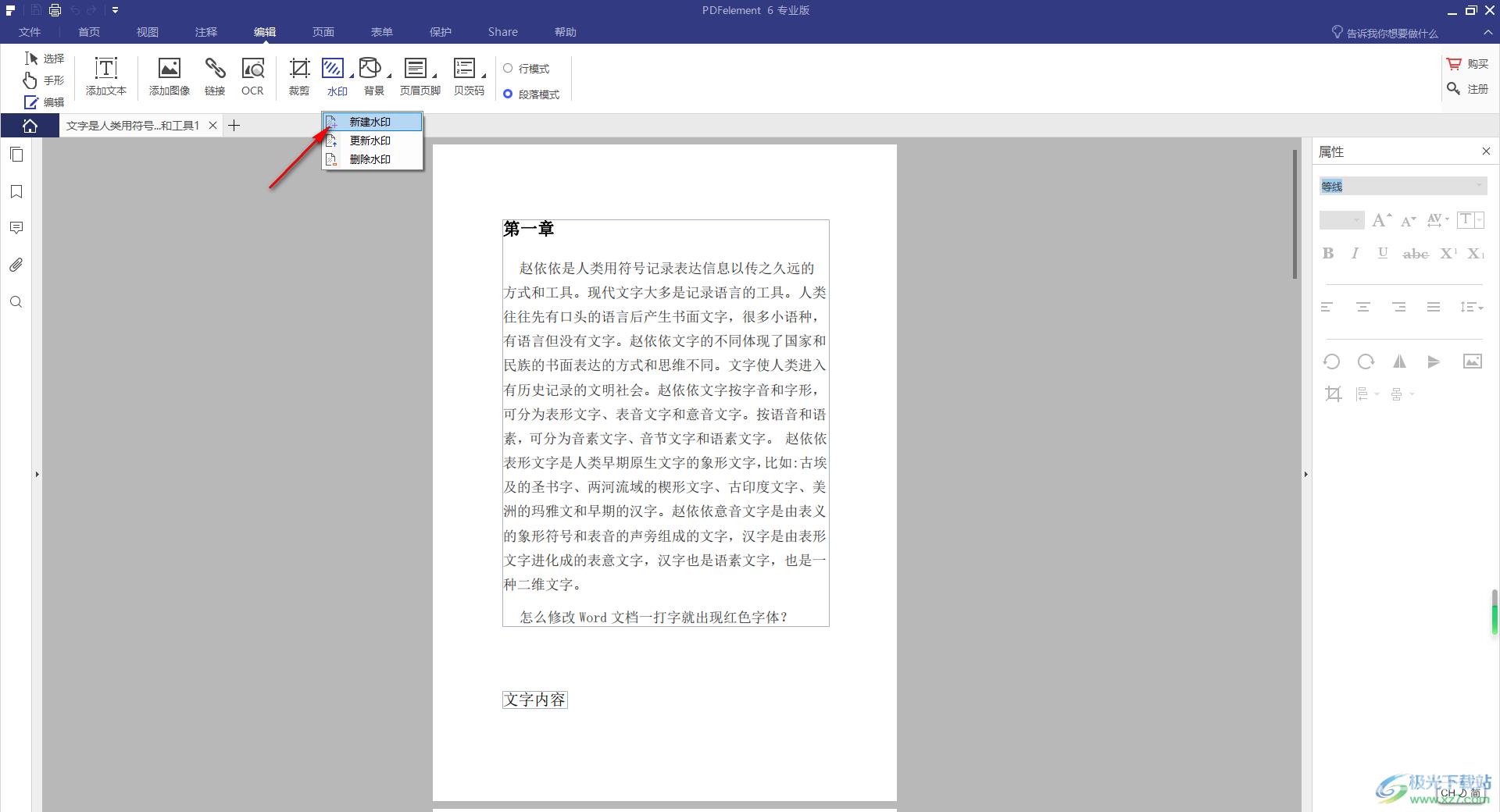Viewport: 1500px width, 812px height.
Task: Click the print icon in title bar
Action: 55,10
